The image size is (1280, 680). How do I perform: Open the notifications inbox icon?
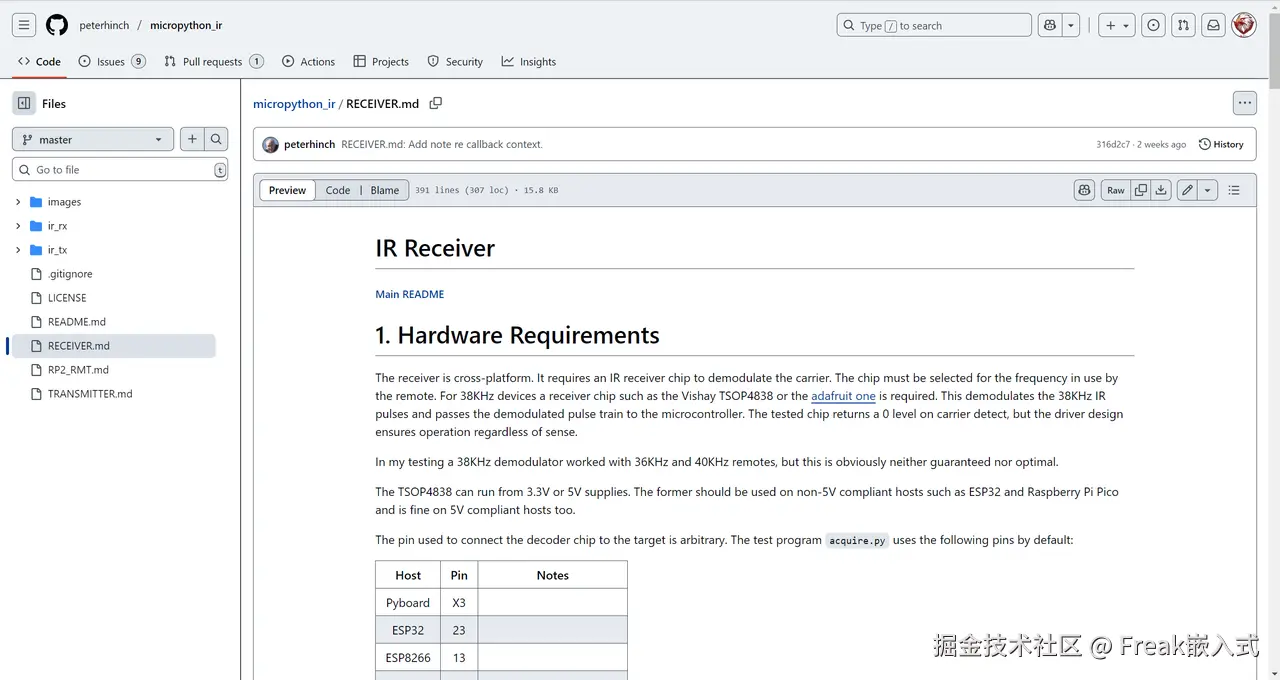[1213, 25]
